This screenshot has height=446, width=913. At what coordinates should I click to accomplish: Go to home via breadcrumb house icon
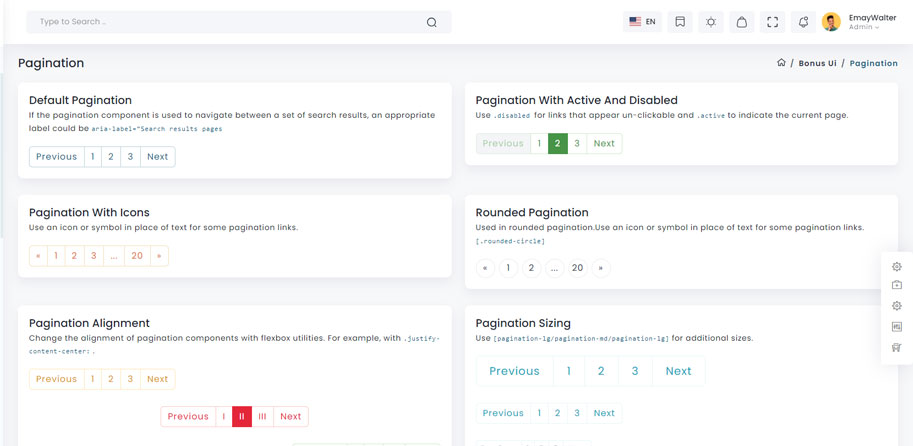click(781, 62)
